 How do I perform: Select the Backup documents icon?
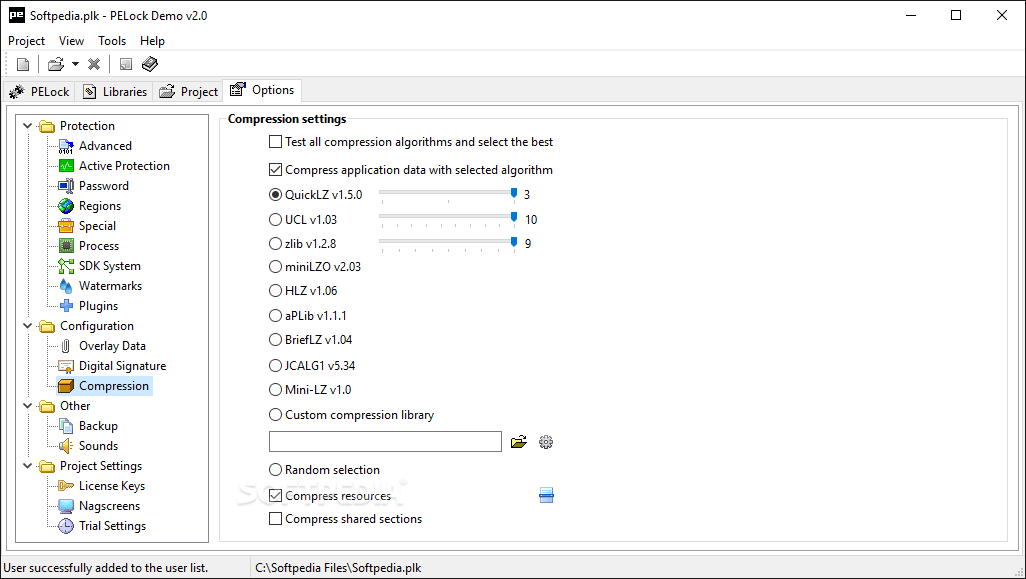66,426
